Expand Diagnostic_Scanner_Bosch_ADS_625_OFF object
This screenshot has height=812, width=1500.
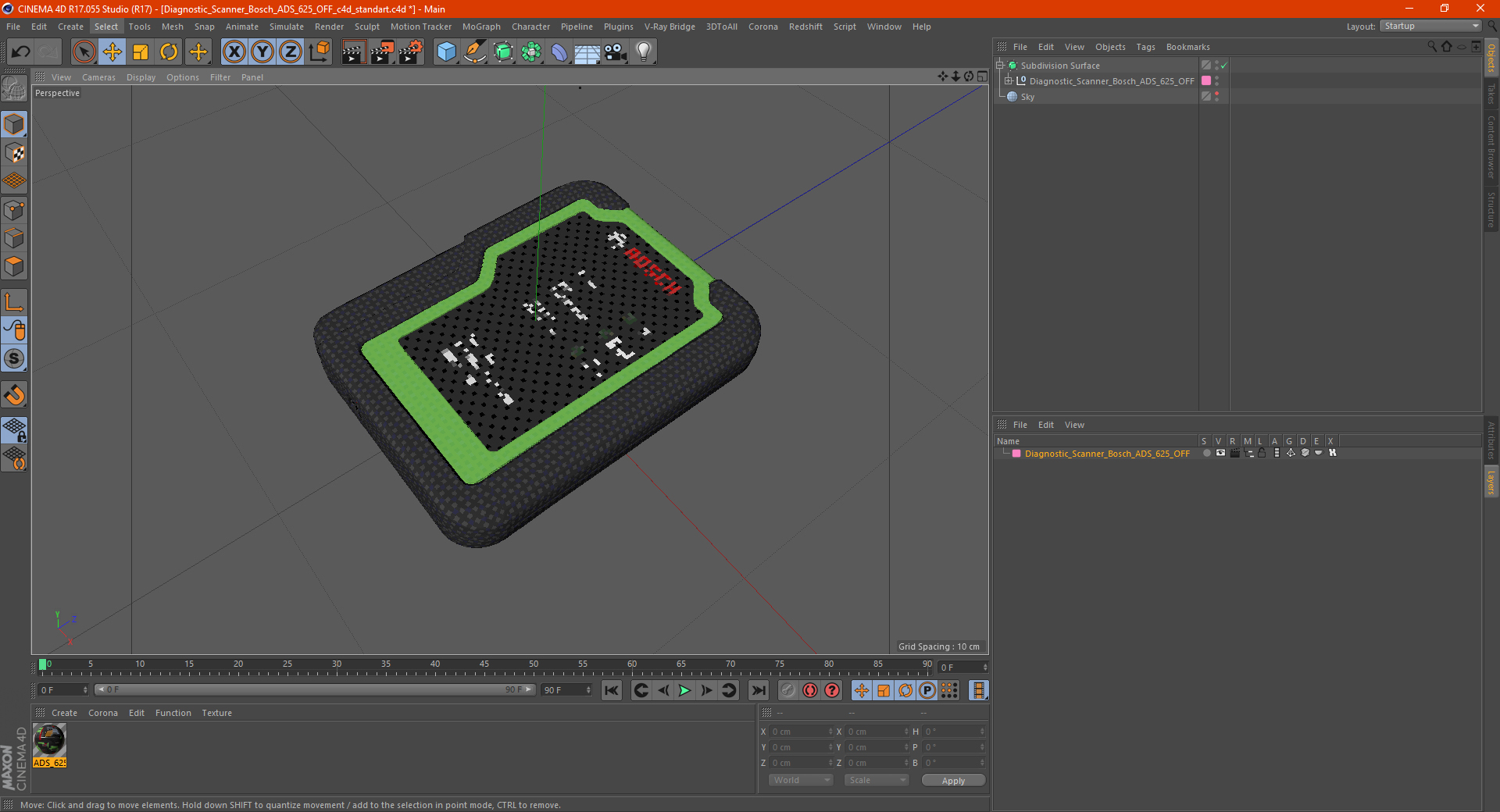click(x=1009, y=81)
